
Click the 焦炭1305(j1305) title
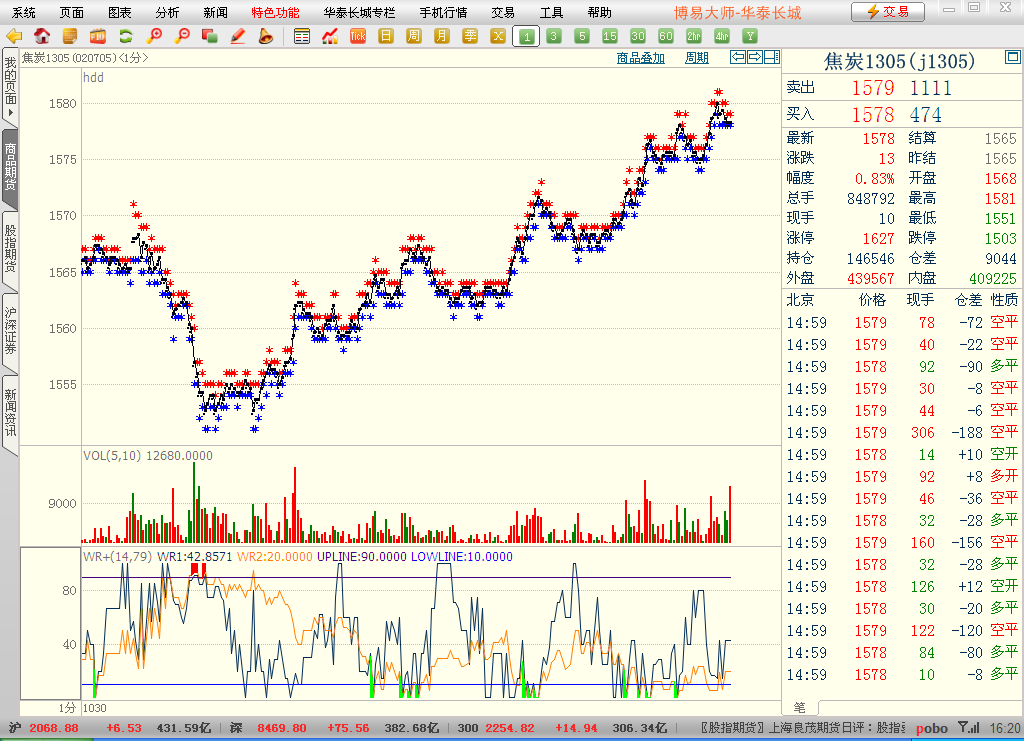899,61
